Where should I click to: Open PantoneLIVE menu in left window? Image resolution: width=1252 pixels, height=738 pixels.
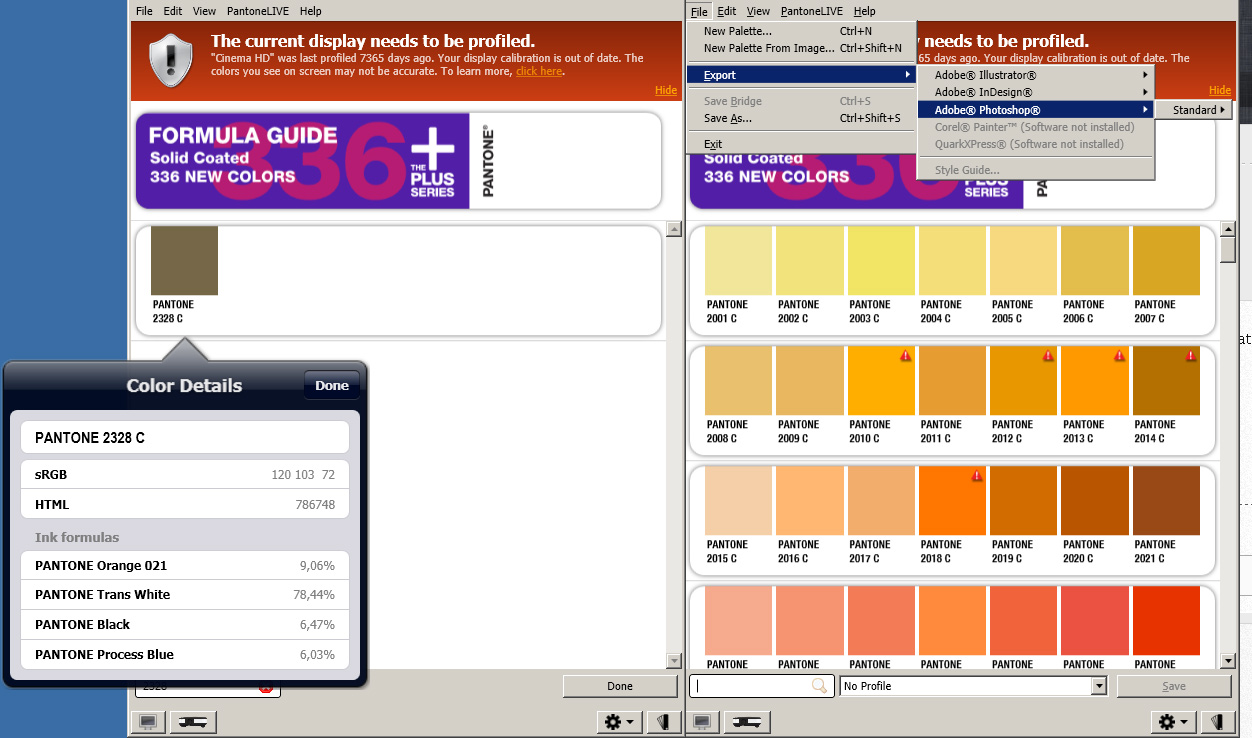click(257, 11)
